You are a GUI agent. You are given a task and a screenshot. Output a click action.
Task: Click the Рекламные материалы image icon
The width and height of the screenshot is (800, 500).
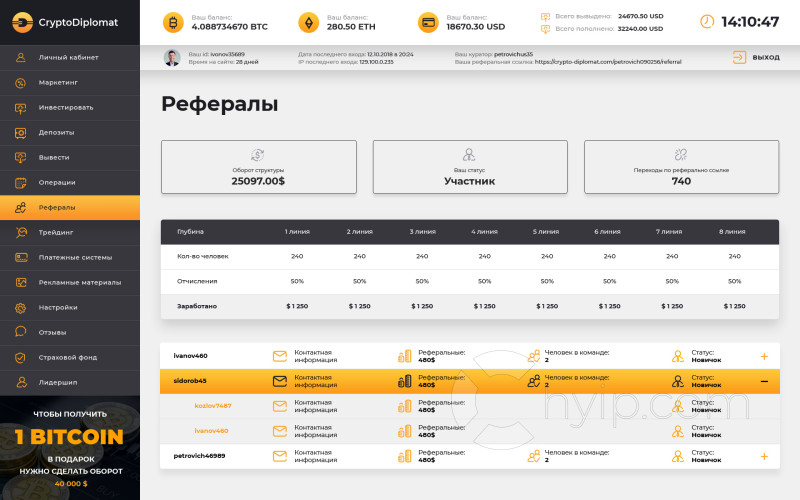point(21,283)
